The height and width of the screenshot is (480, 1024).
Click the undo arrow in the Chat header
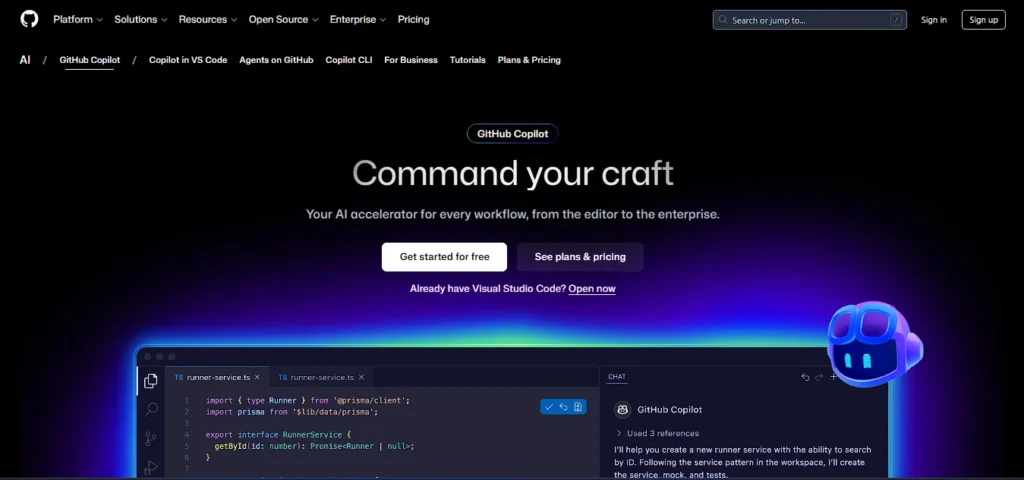pyautogui.click(x=805, y=377)
